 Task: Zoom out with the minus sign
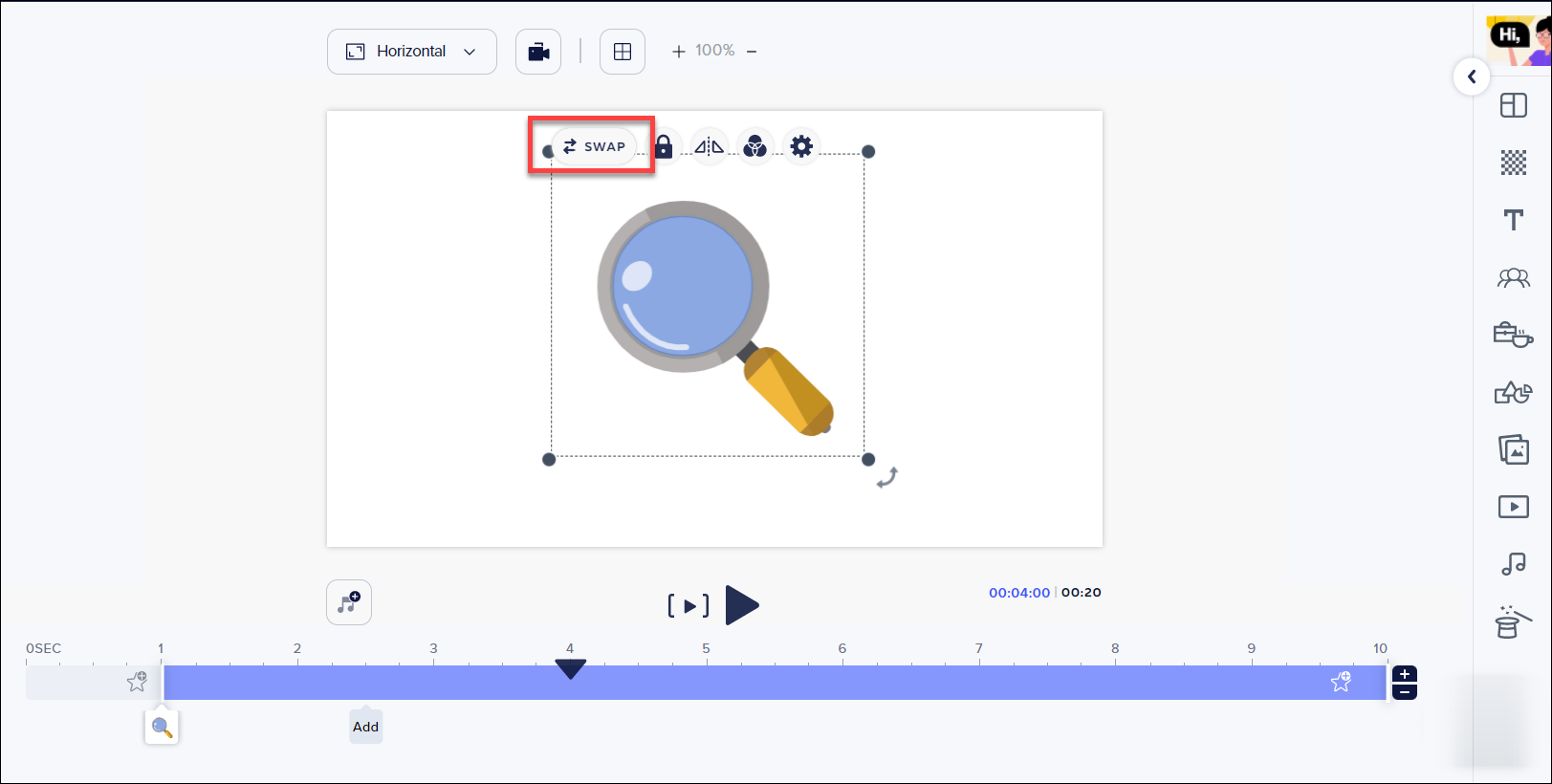[x=752, y=52]
